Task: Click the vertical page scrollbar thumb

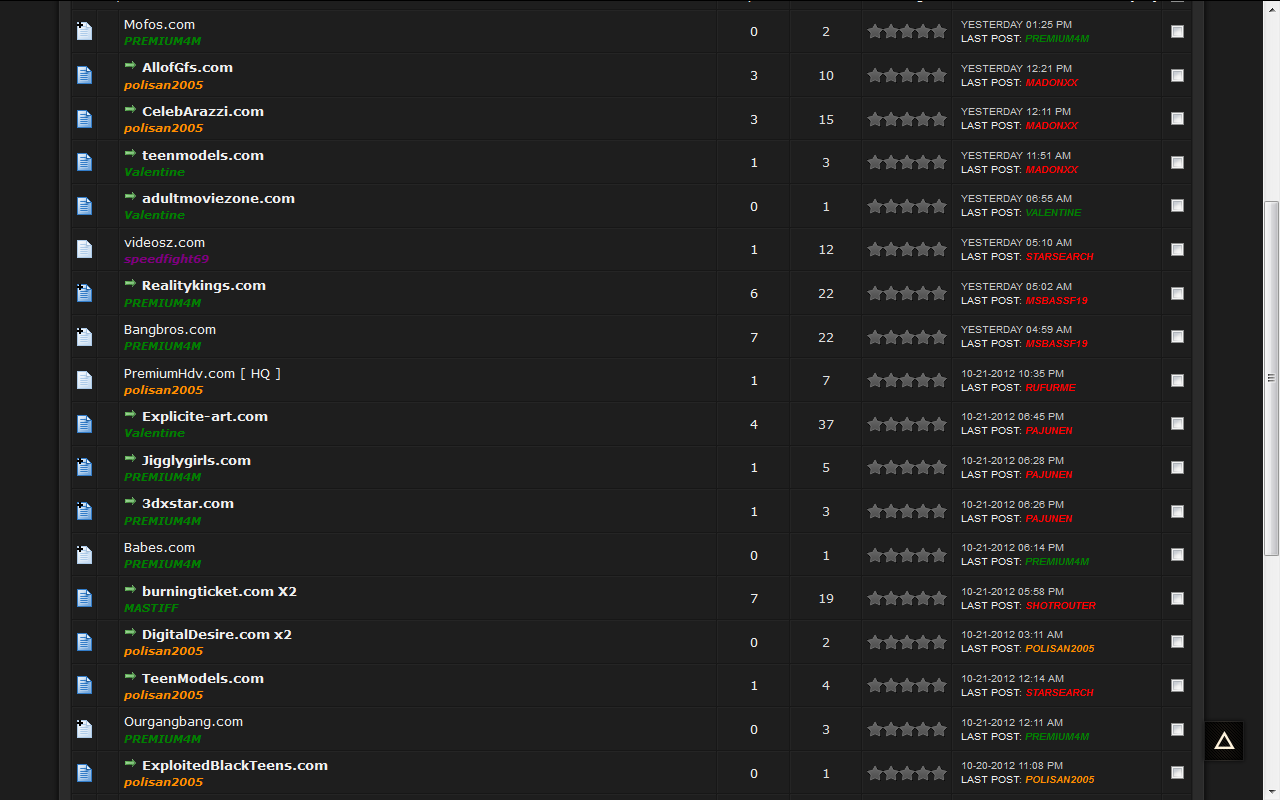Action: (x=1272, y=378)
